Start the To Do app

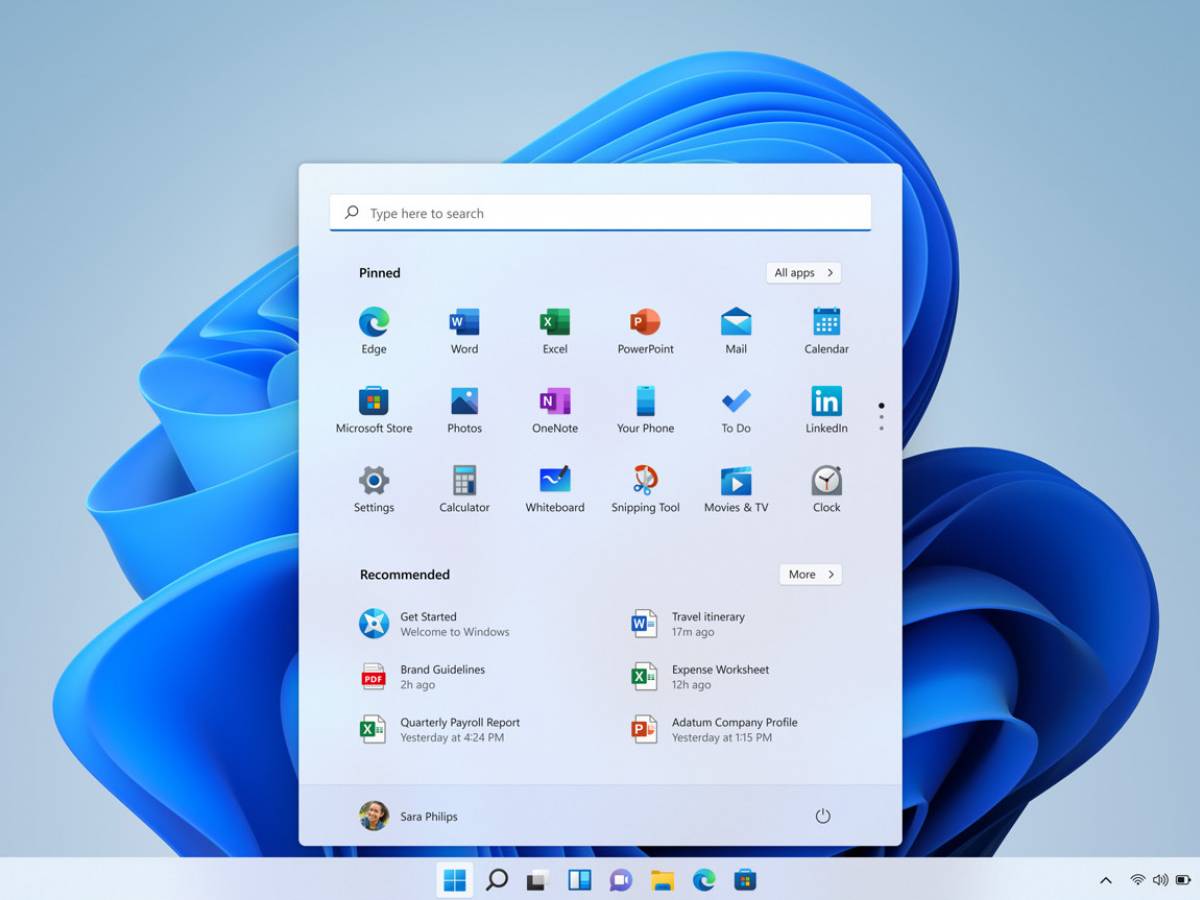735,401
